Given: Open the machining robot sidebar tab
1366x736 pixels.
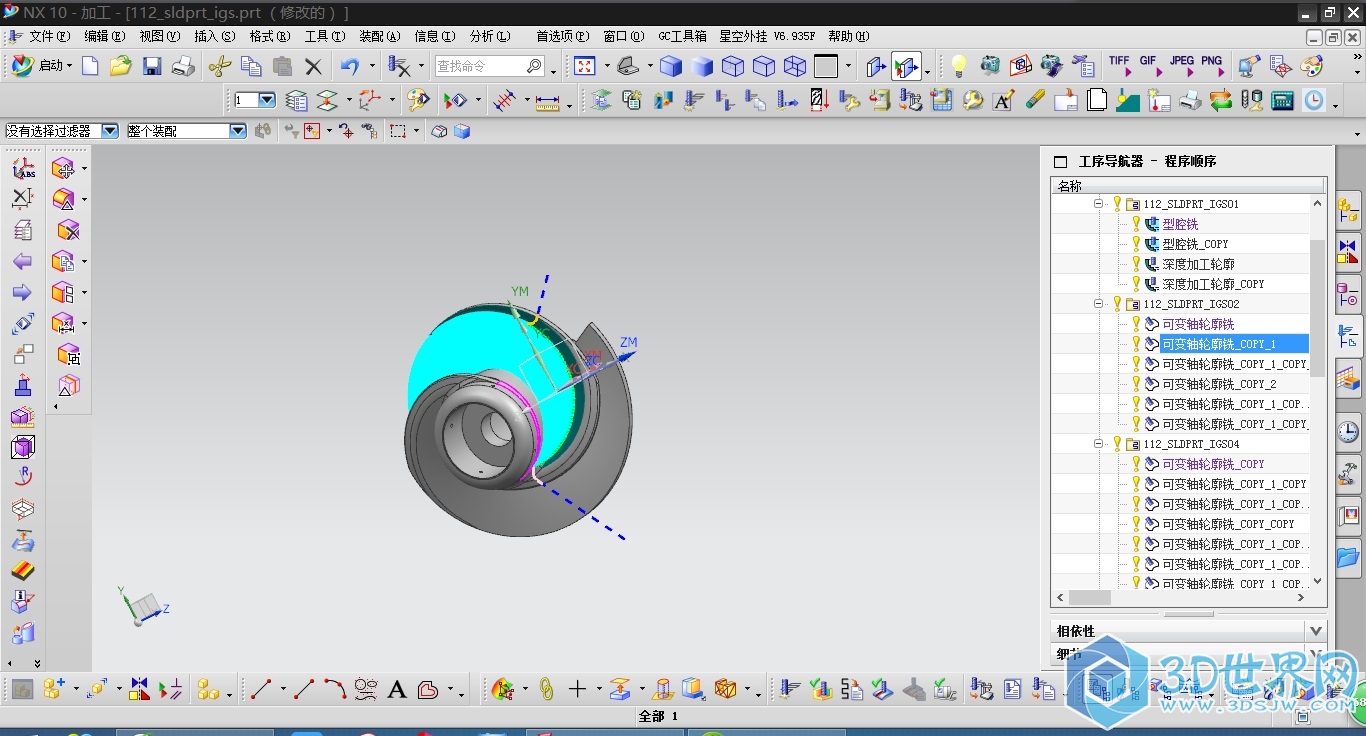Looking at the screenshot, I should (x=1349, y=474).
